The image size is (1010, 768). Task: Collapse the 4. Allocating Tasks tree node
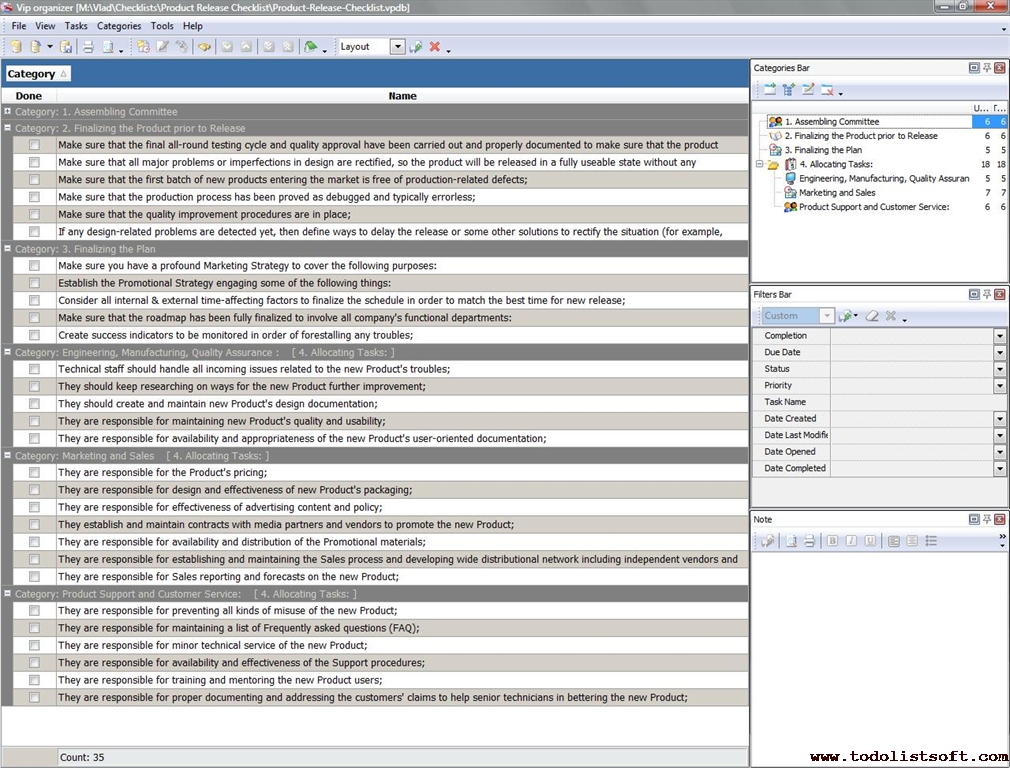pos(760,164)
